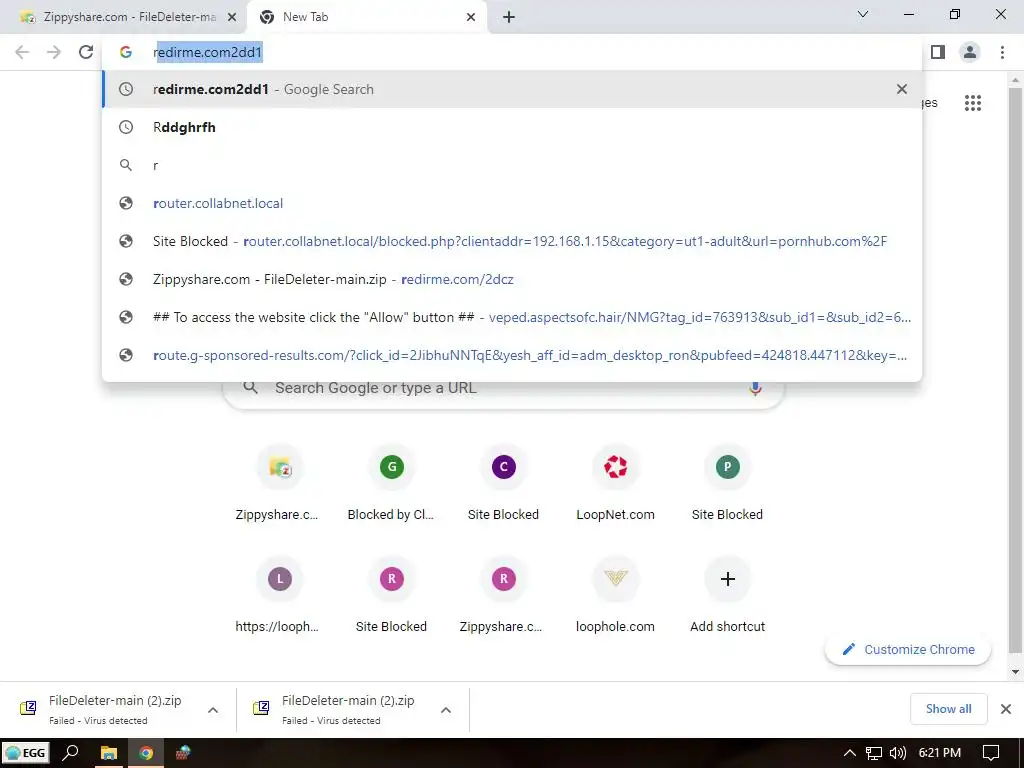Viewport: 1024px width, 768px height.
Task: Go forward with the forward arrow
Action: tap(54, 52)
